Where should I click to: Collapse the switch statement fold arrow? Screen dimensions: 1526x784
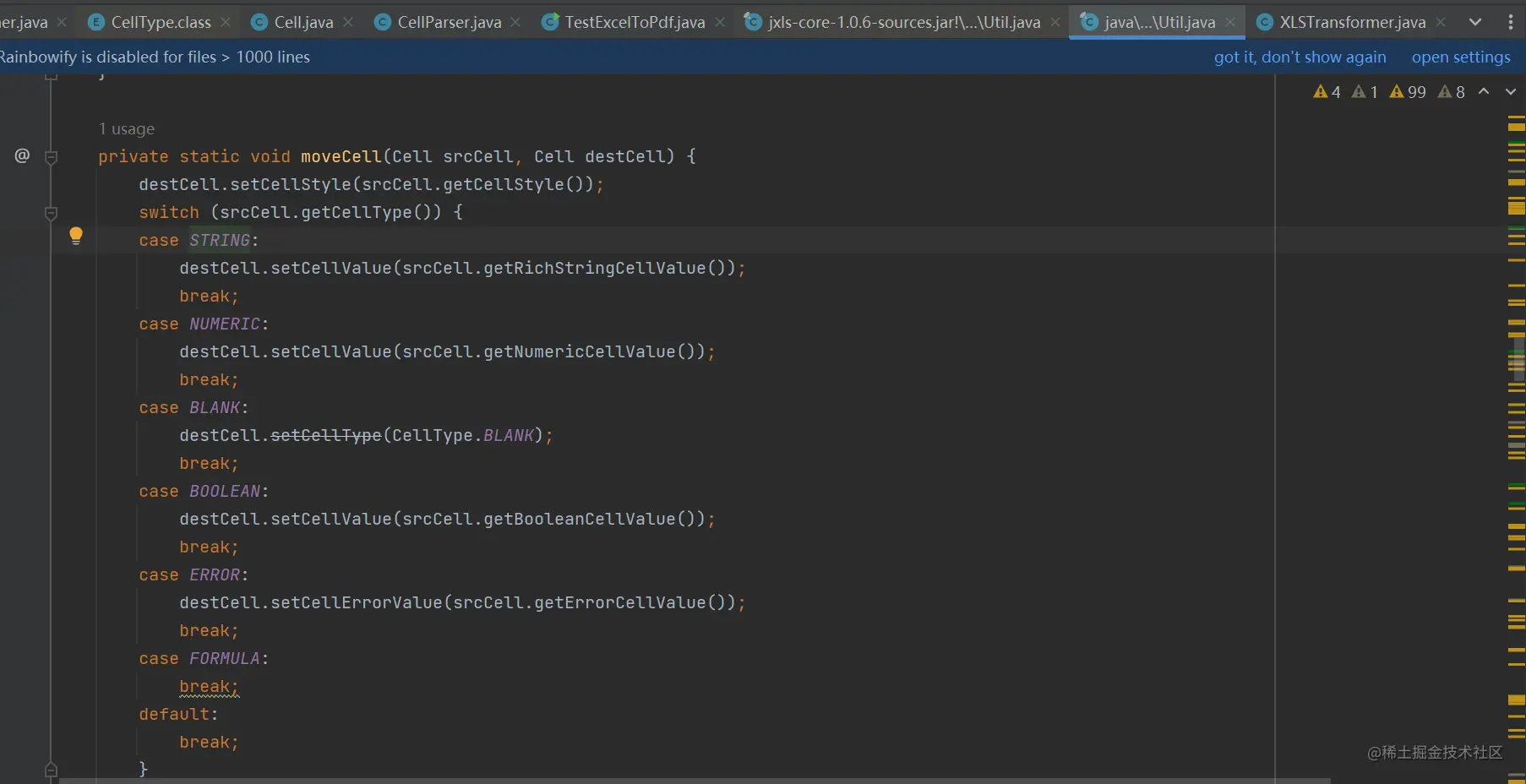51,213
